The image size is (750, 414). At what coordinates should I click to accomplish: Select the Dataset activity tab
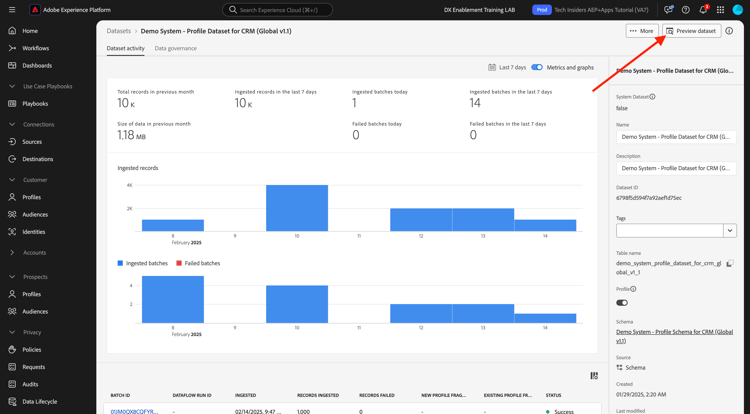pos(125,48)
